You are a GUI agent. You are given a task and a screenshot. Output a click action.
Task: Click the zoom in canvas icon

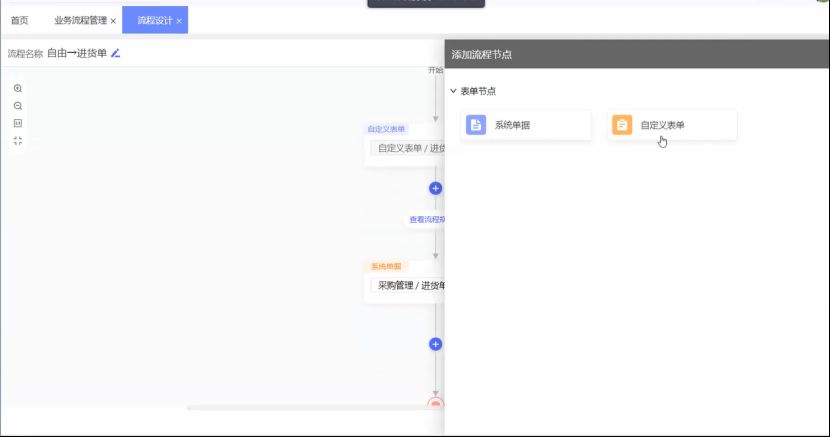[18, 88]
